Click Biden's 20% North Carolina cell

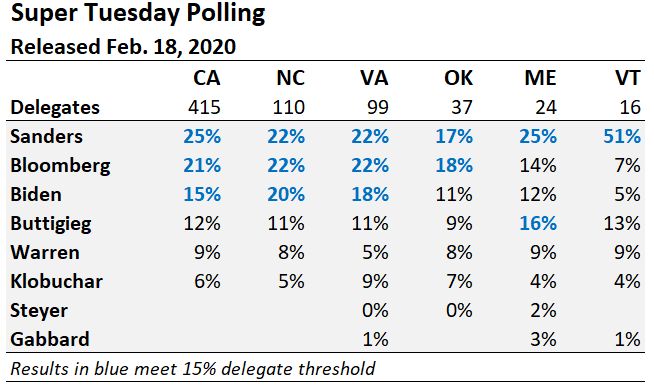point(286,194)
